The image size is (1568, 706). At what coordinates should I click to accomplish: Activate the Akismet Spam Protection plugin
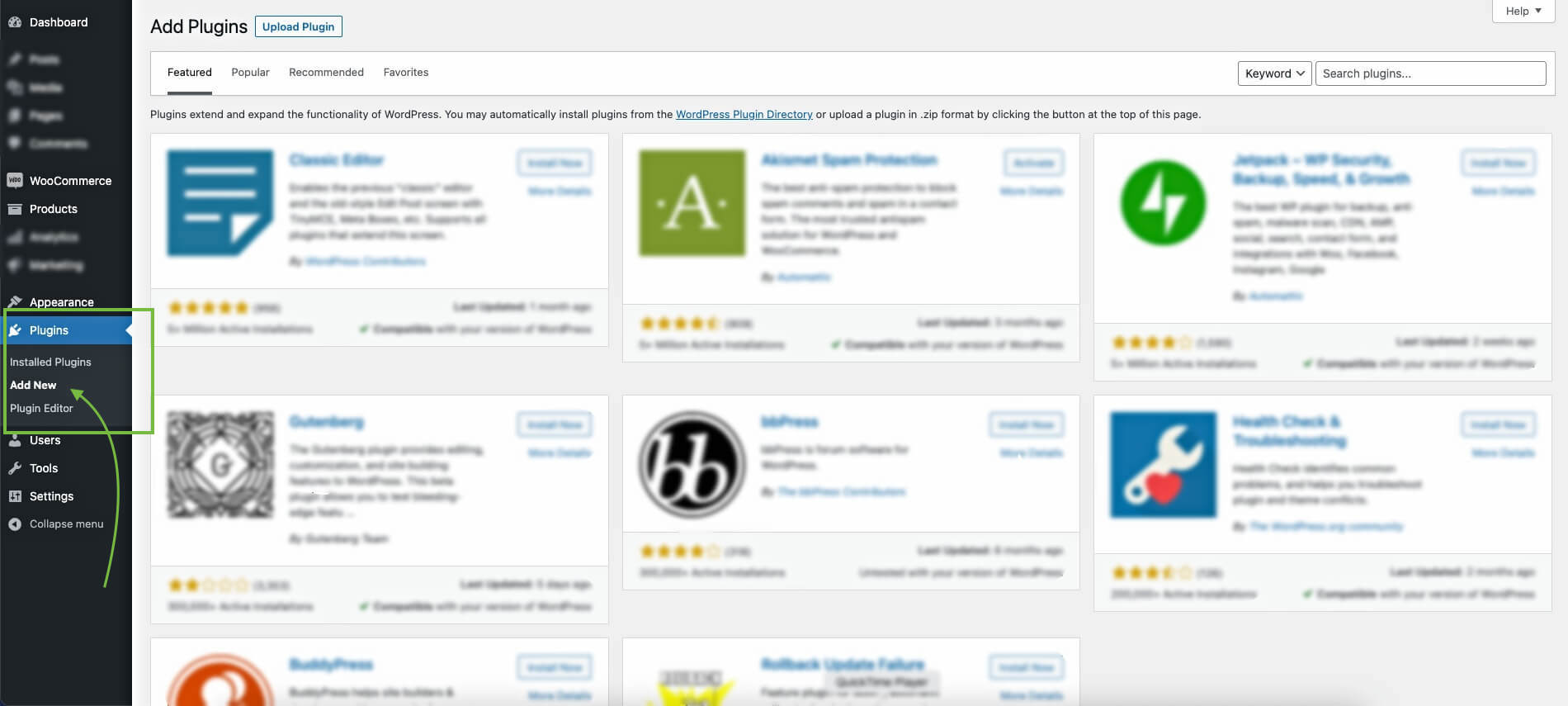click(x=1034, y=163)
